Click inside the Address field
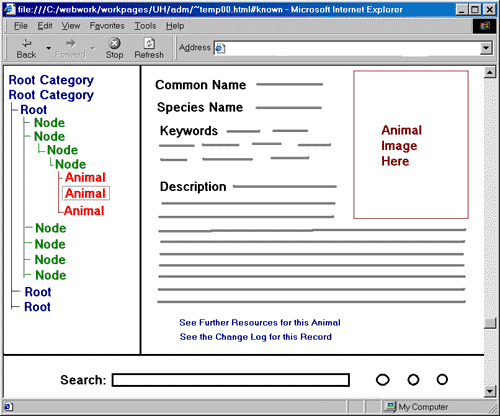The image size is (500, 416). pyautogui.click(x=347, y=49)
